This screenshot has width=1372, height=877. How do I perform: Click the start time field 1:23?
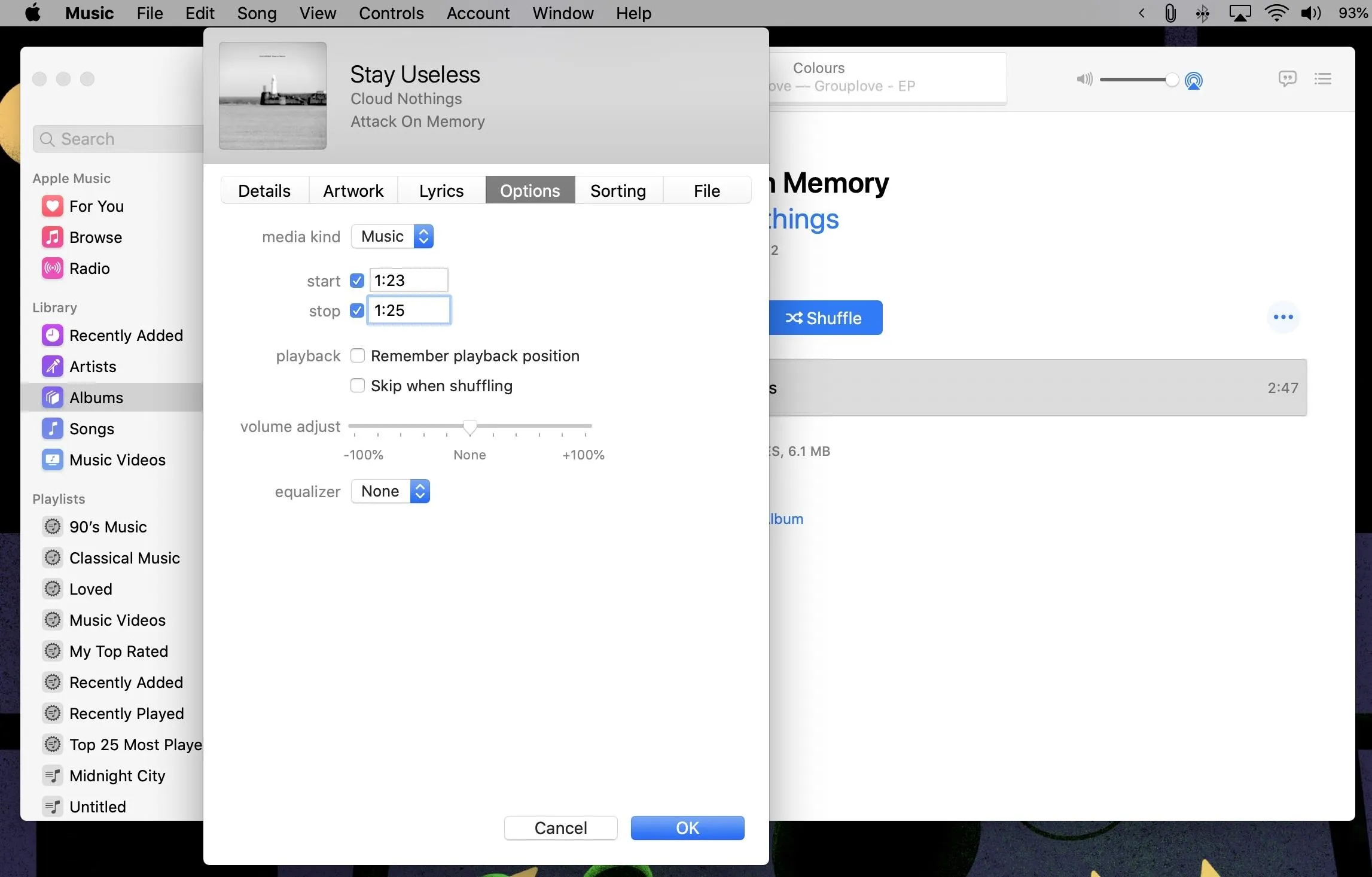coord(408,280)
